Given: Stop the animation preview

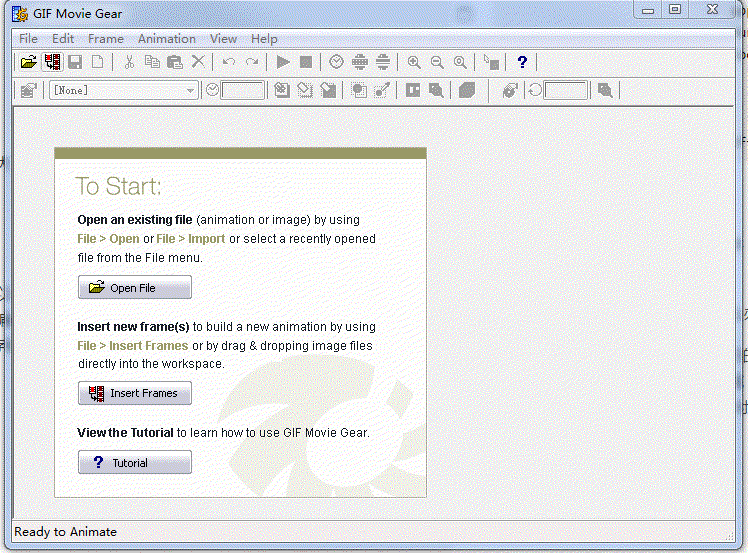Looking at the screenshot, I should click(306, 62).
